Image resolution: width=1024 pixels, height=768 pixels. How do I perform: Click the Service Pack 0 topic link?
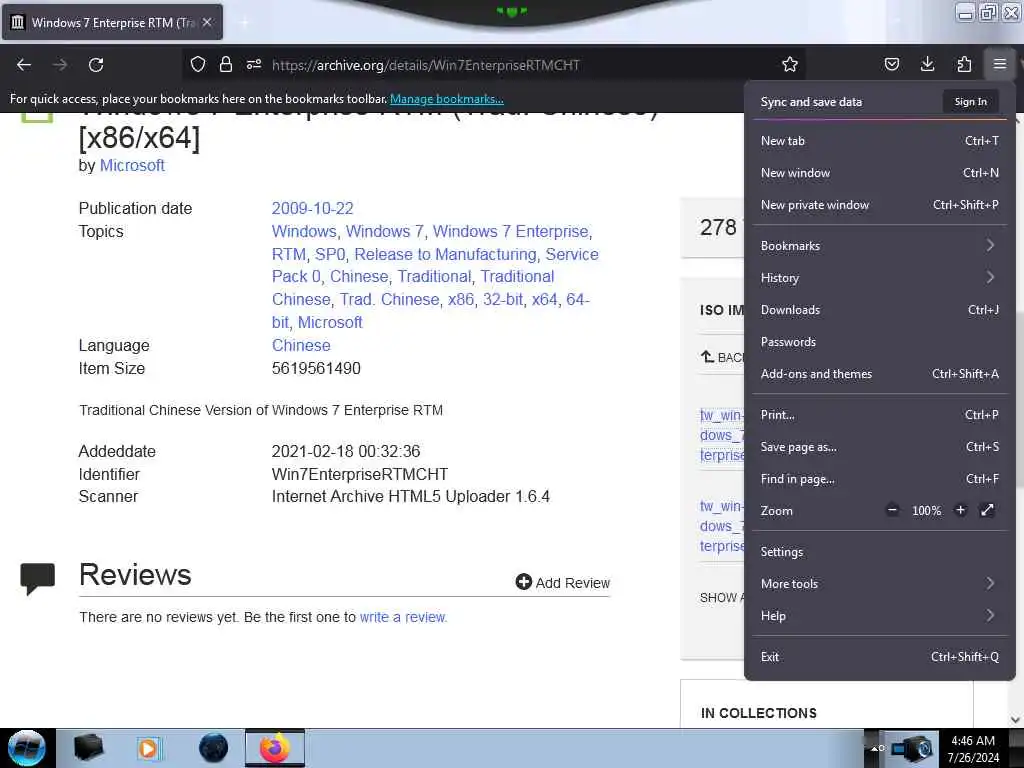coord(435,265)
